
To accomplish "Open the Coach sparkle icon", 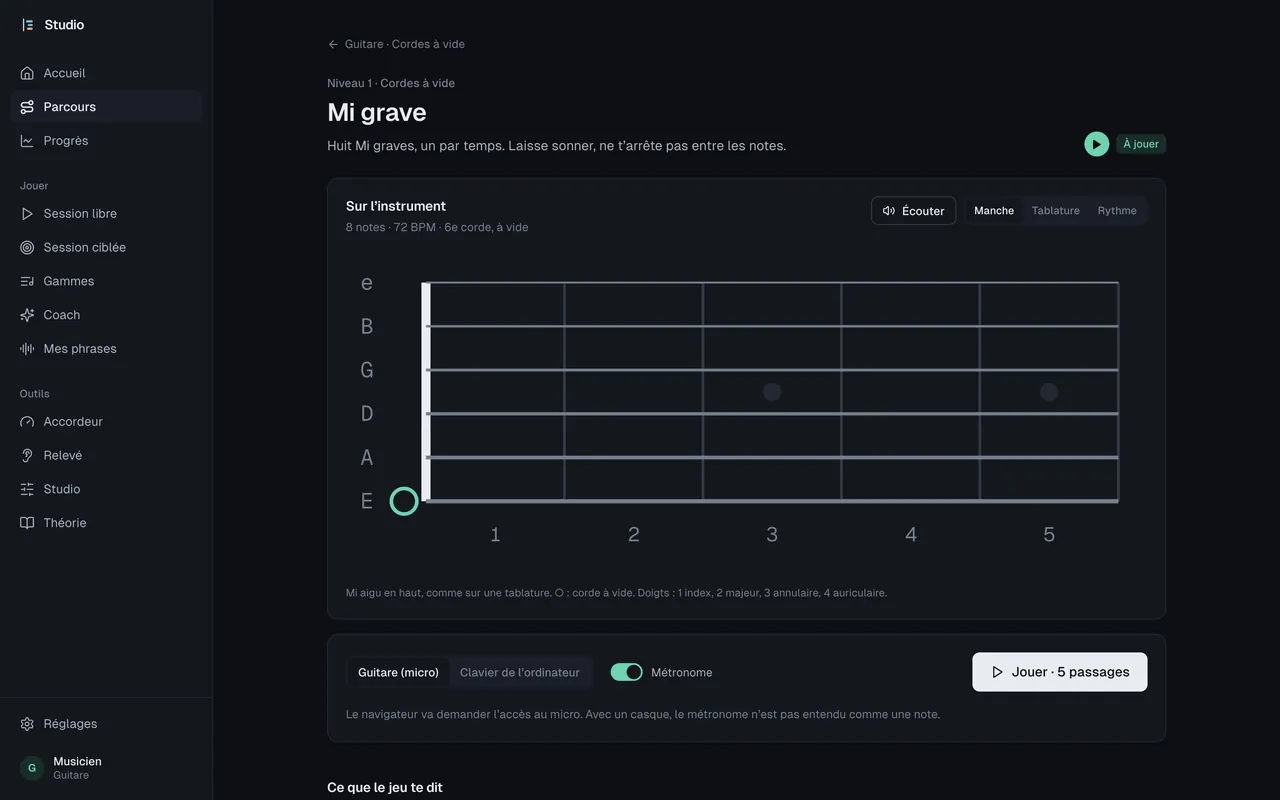I will (27, 315).
